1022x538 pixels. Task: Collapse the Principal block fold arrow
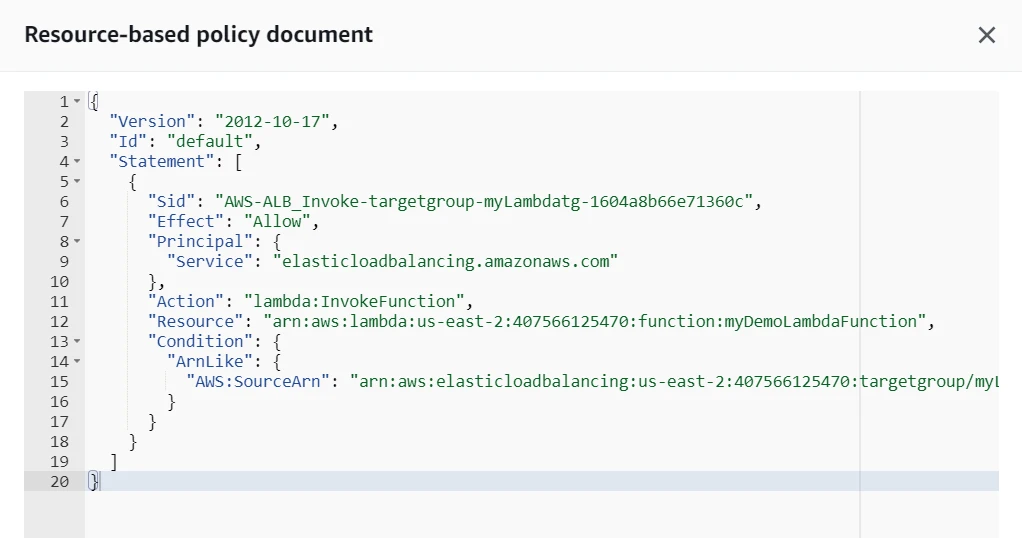coord(77,242)
